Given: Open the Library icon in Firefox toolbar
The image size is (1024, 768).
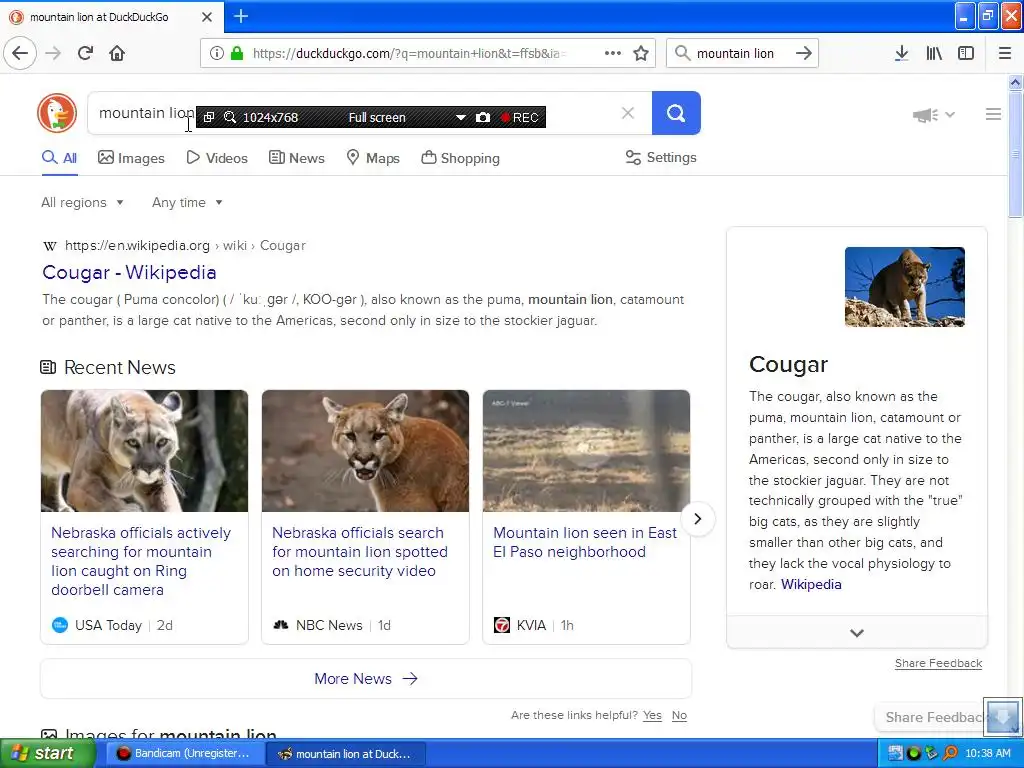Looking at the screenshot, I should [934, 54].
